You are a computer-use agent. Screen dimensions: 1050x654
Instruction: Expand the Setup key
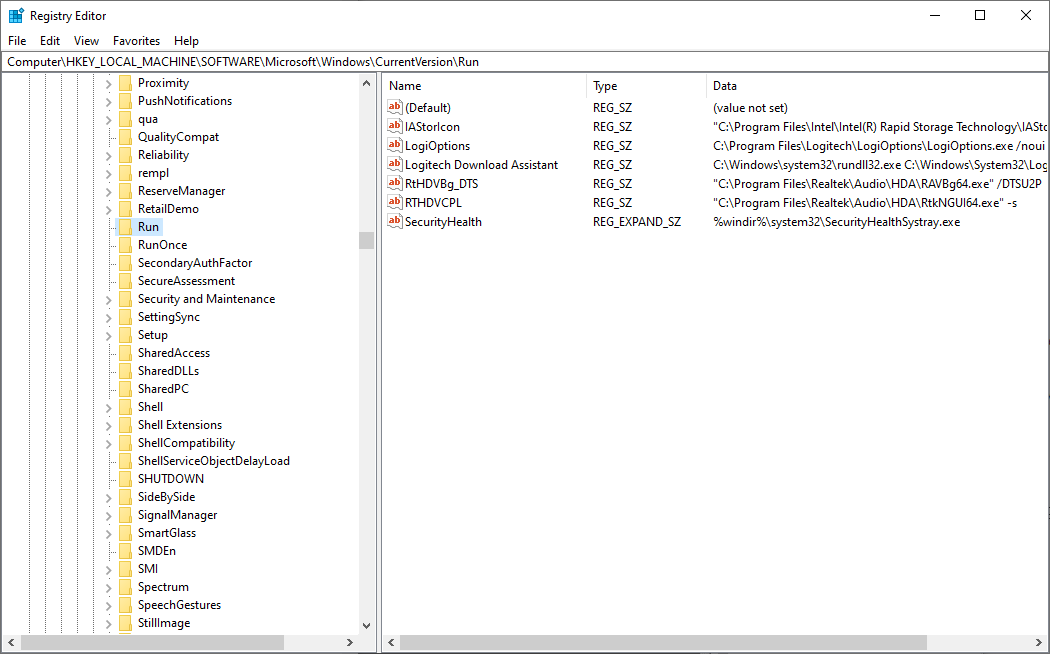(108, 335)
